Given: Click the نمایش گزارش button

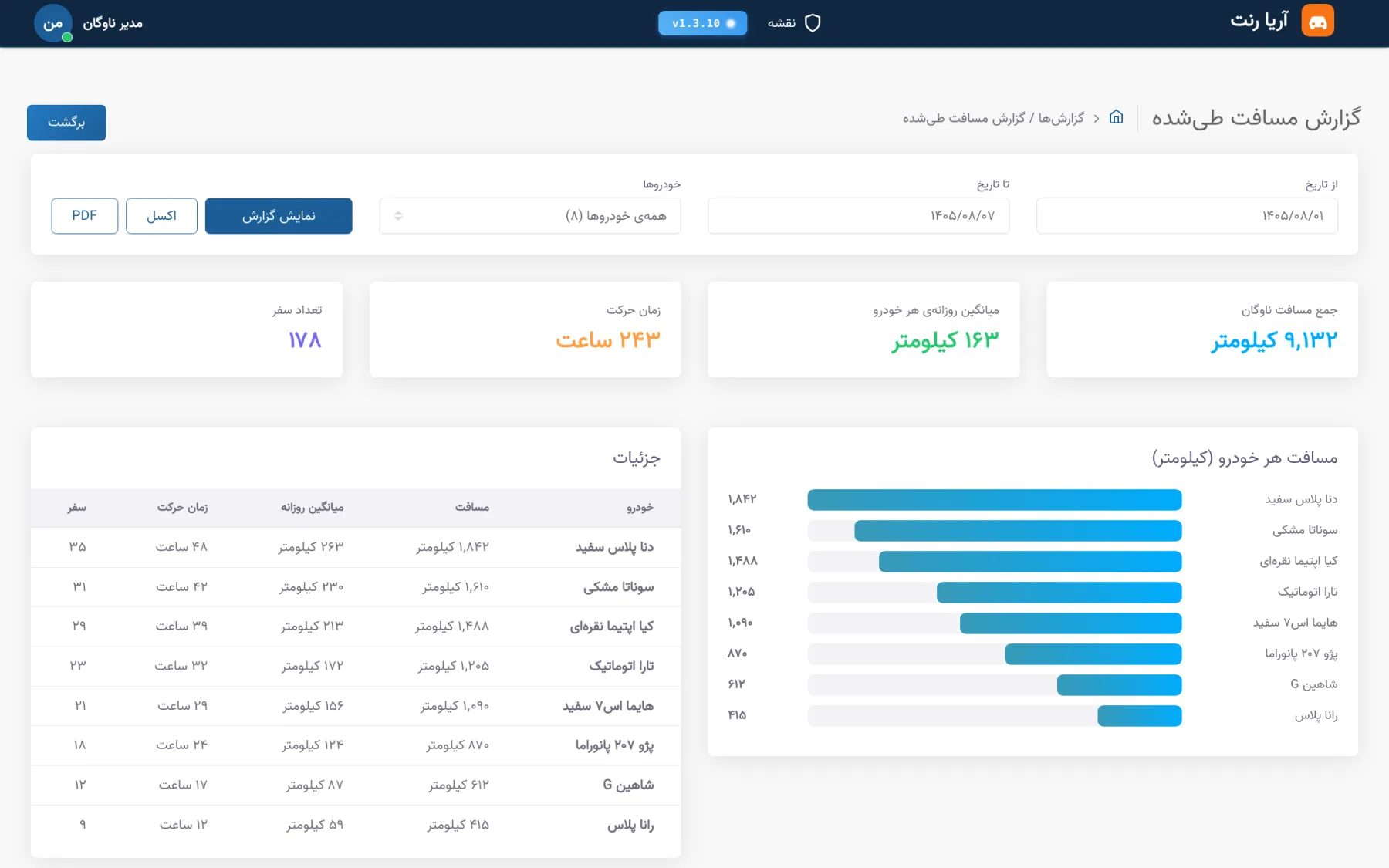Looking at the screenshot, I should coord(279,216).
